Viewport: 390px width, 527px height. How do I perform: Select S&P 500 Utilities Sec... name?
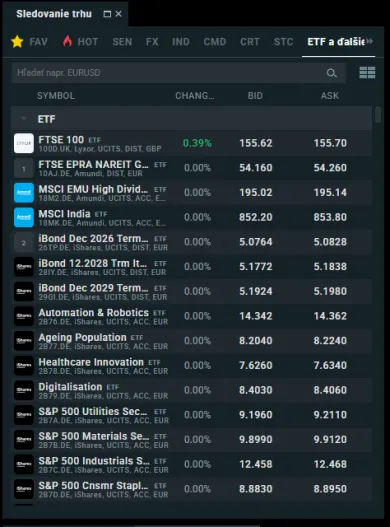point(93,411)
